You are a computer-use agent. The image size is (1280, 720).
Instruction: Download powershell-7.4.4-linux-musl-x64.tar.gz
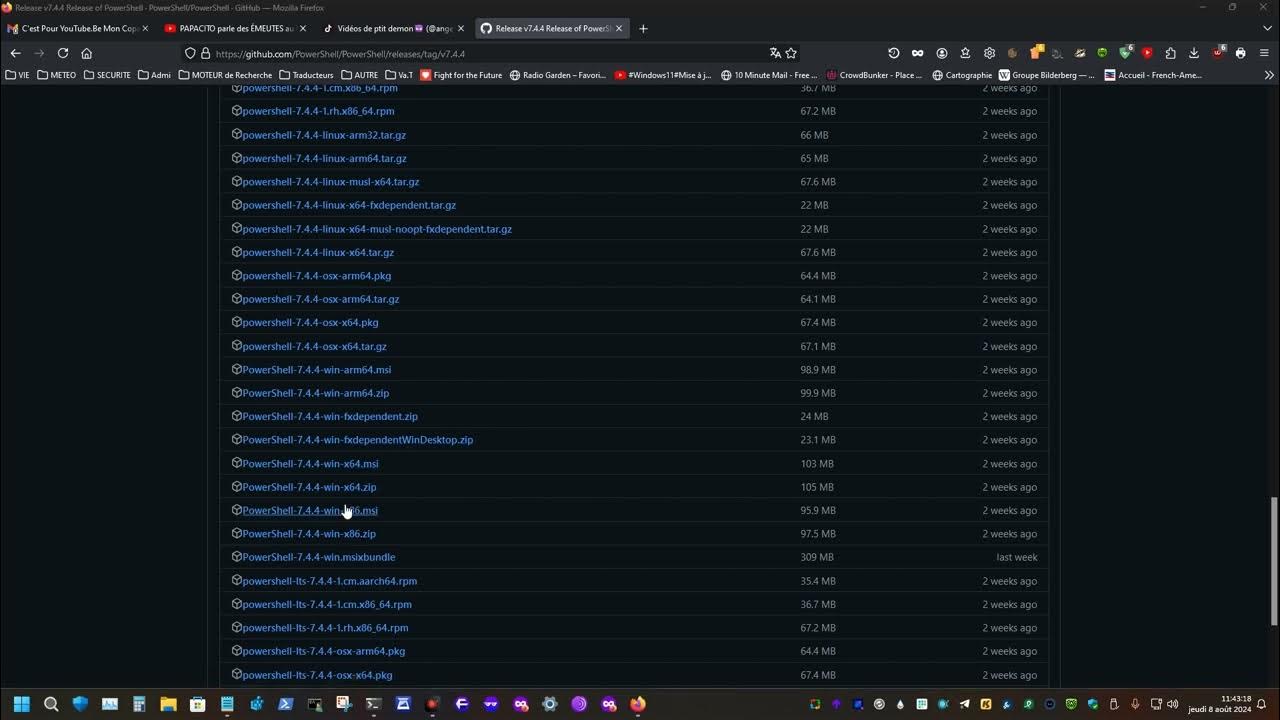[330, 182]
